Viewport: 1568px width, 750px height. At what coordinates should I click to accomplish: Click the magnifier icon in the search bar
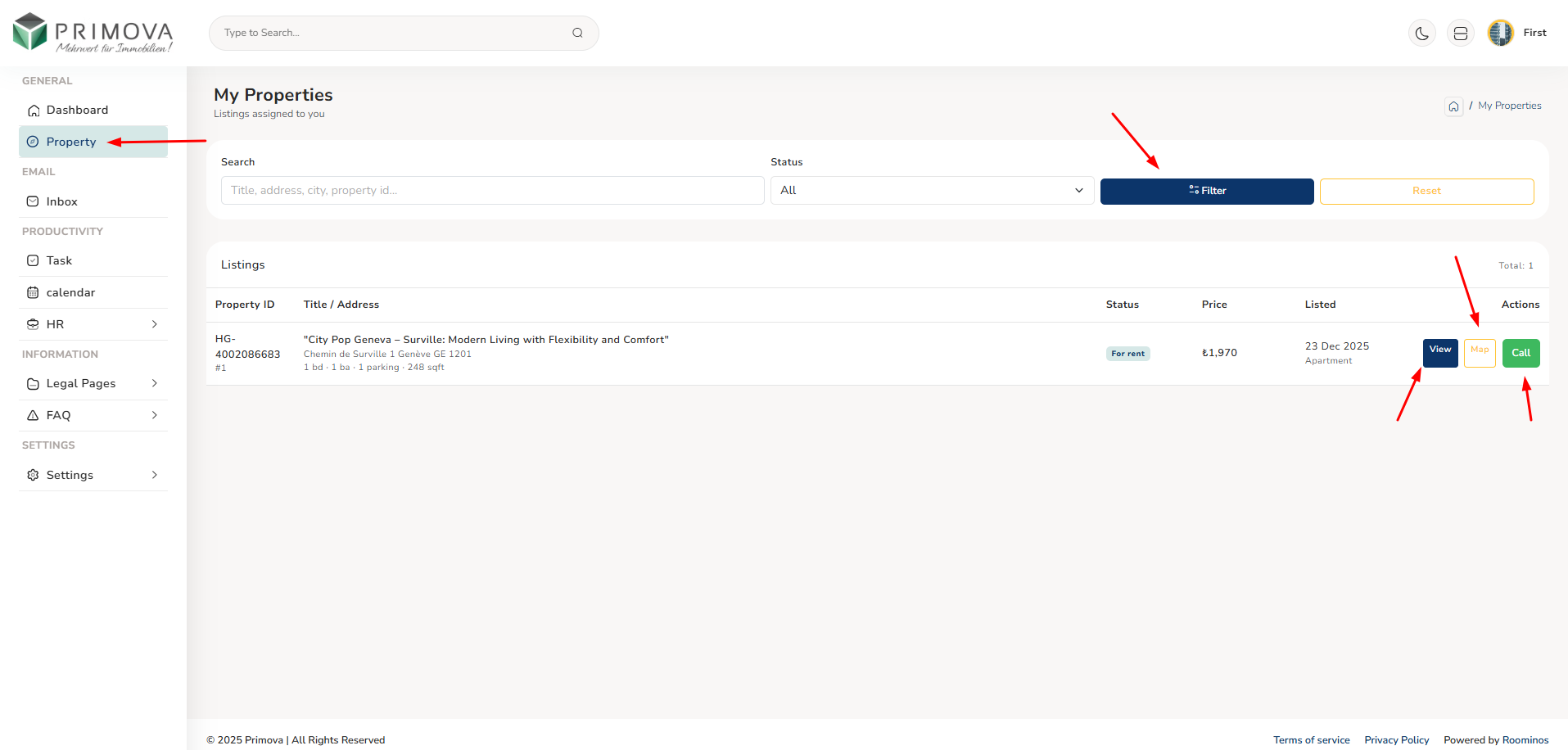pyautogui.click(x=577, y=33)
